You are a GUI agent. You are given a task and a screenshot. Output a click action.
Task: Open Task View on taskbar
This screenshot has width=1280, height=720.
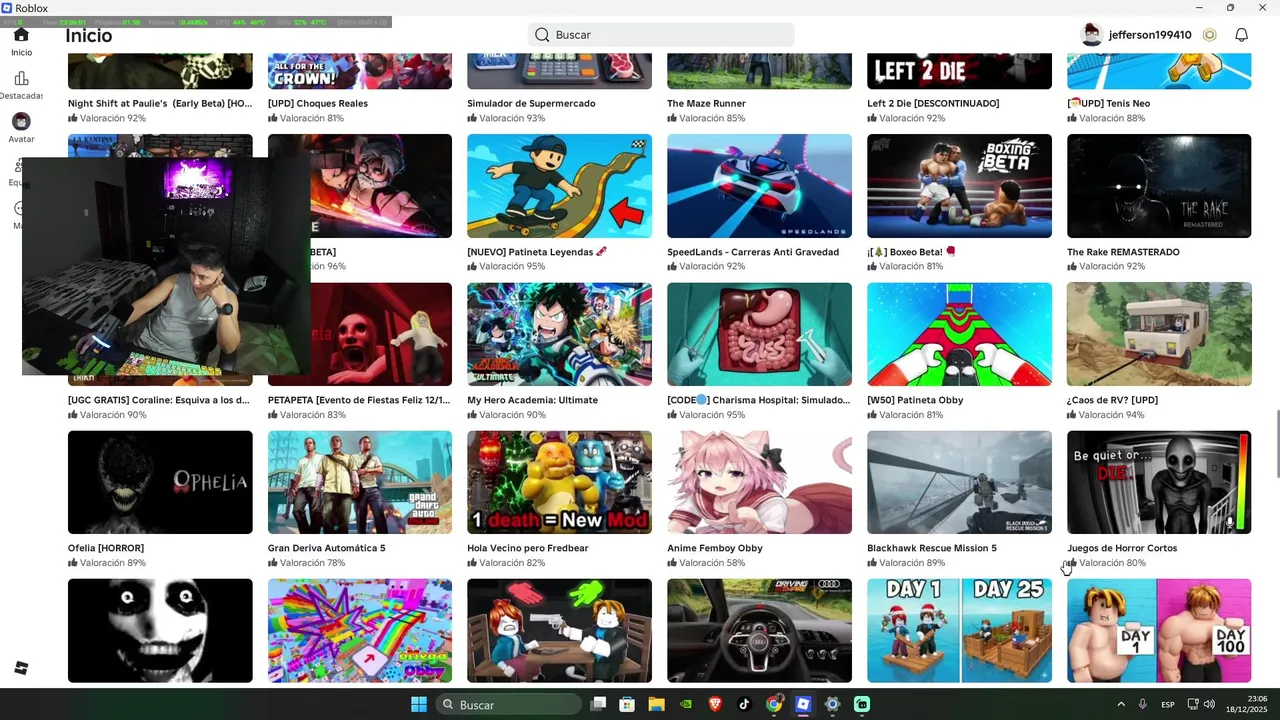pyautogui.click(x=598, y=704)
